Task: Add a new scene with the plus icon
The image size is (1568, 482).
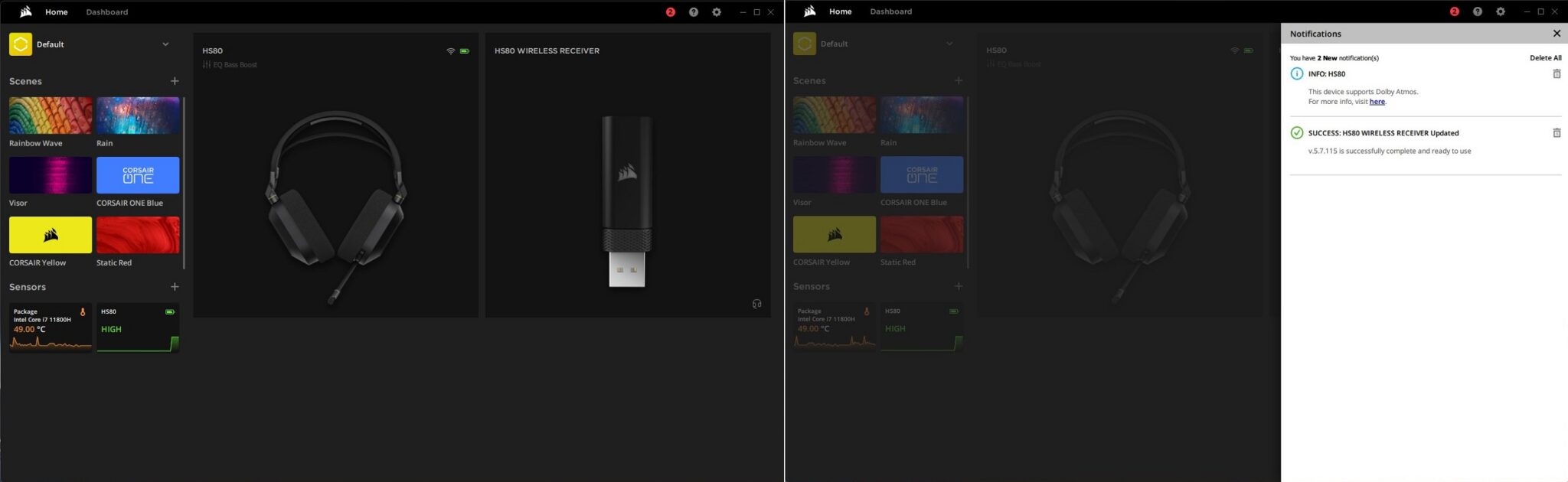Action: [x=175, y=81]
